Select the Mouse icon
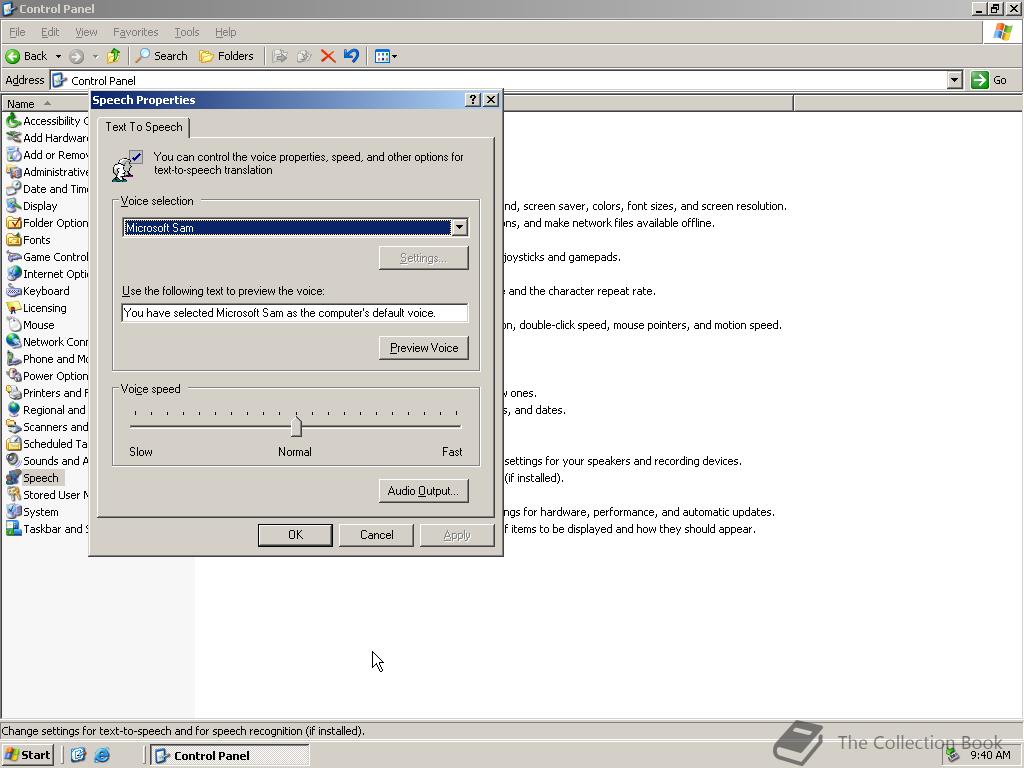The image size is (1024, 768). (x=13, y=325)
